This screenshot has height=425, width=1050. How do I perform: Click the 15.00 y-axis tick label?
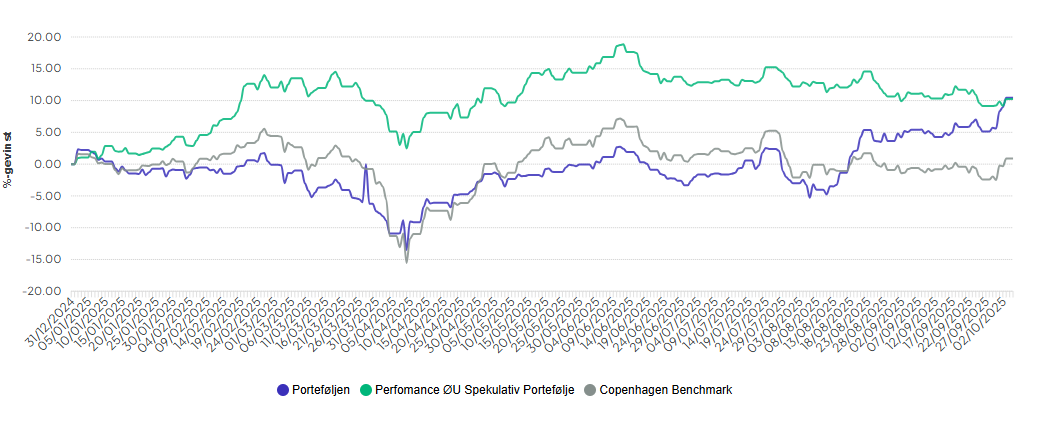46,69
